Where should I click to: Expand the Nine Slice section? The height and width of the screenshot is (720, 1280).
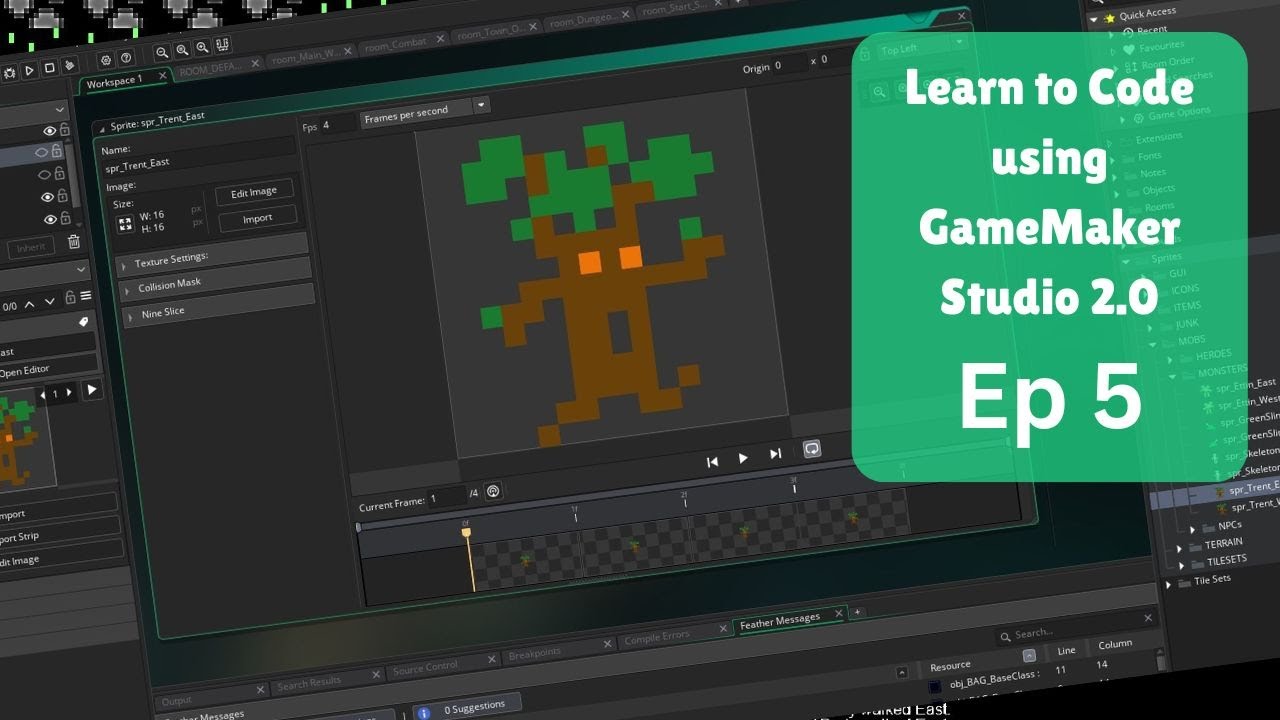[x=130, y=317]
